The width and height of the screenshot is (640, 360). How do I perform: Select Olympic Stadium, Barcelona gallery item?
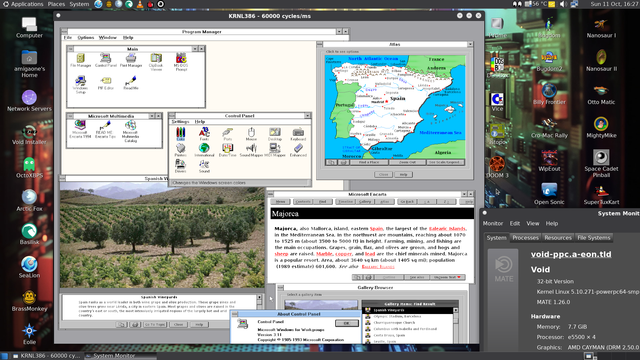tap(408, 316)
